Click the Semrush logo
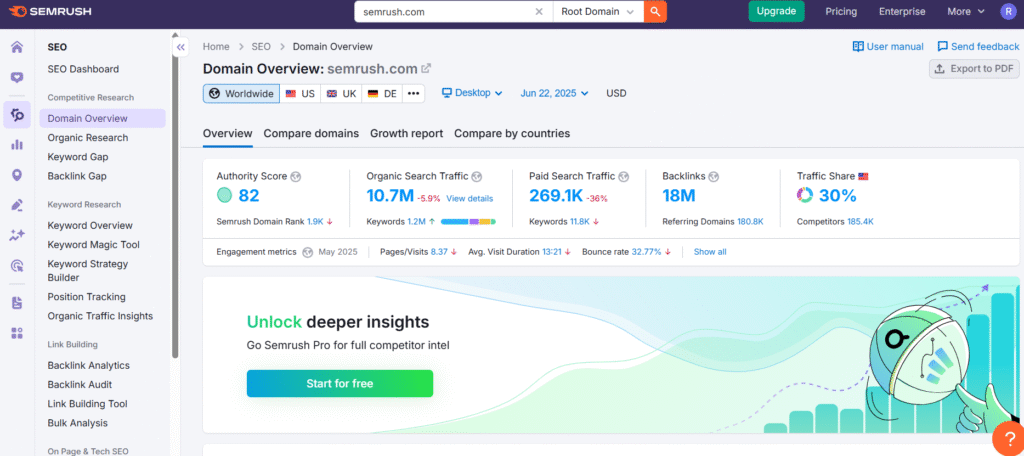 pyautogui.click(x=50, y=11)
